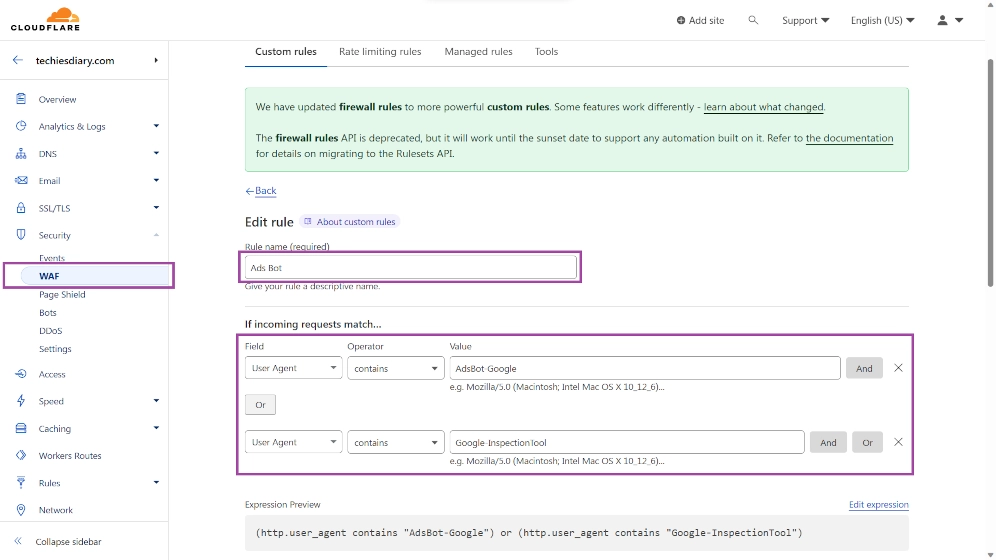Open the Page Shield sidebar item
The width and height of the screenshot is (996, 560).
(62, 294)
